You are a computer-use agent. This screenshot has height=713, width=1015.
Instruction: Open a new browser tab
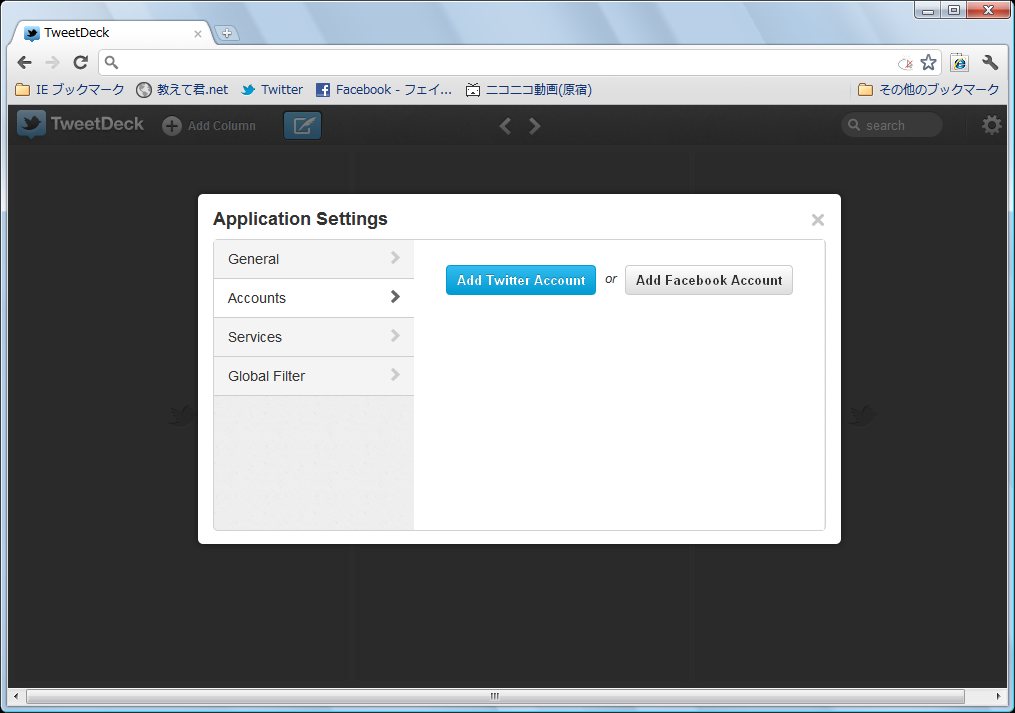227,33
